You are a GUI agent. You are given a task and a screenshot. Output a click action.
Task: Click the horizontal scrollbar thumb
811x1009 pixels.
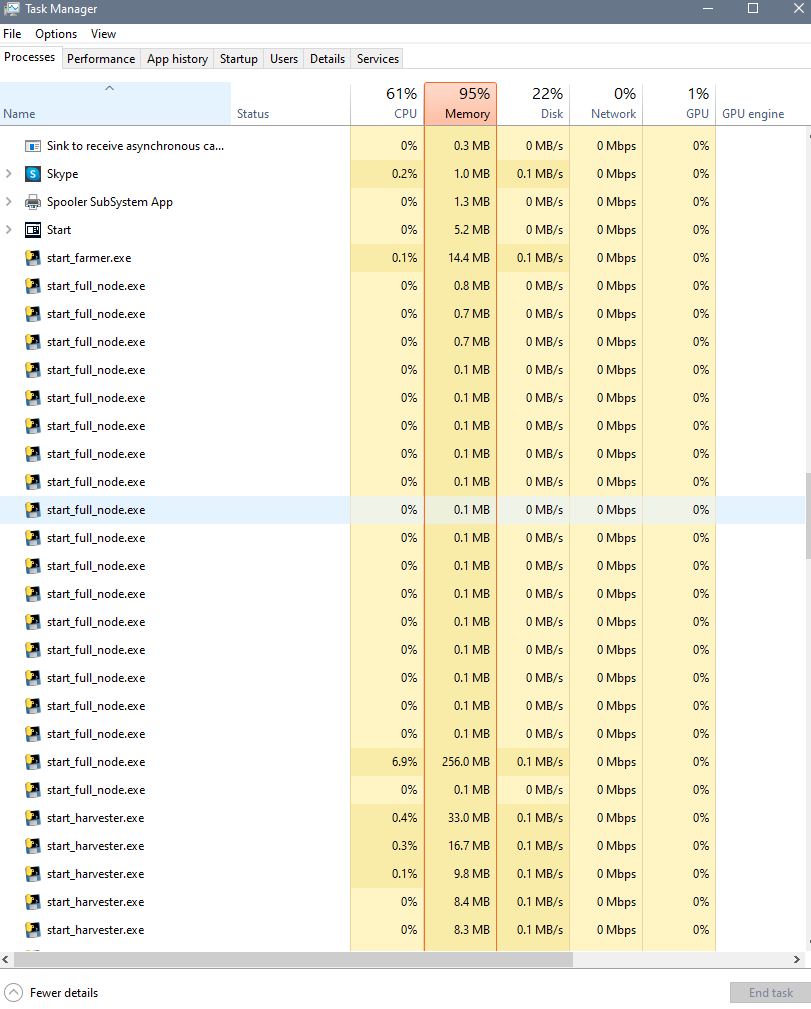coord(294,959)
